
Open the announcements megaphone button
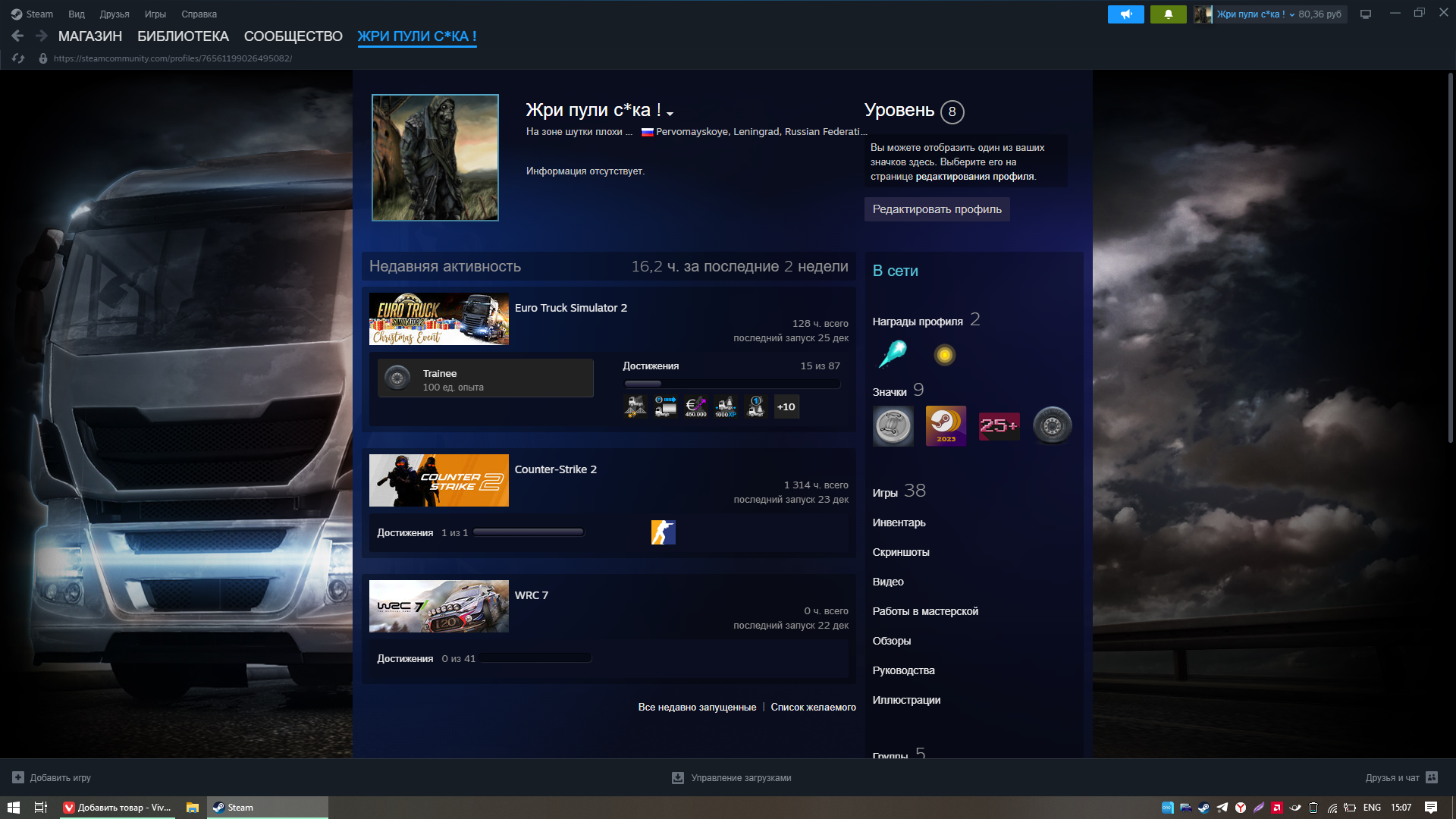pyautogui.click(x=1126, y=14)
